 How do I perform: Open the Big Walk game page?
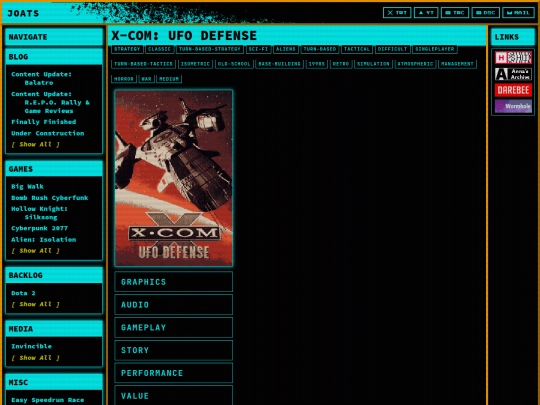pyautogui.click(x=27, y=186)
